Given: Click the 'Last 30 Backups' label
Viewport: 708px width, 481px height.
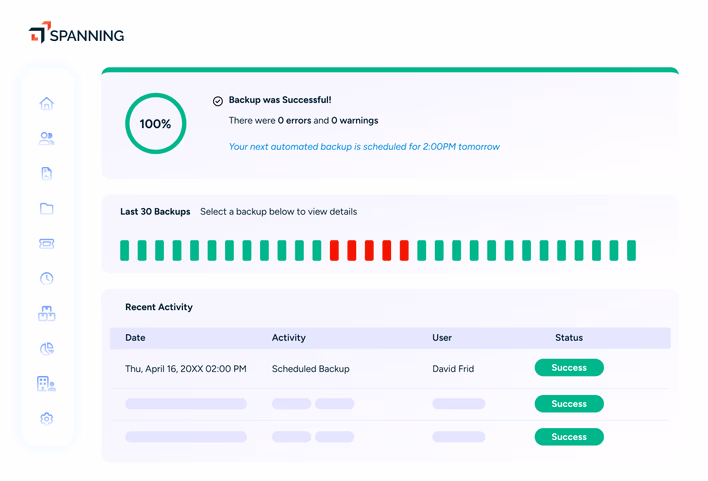Looking at the screenshot, I should point(155,212).
